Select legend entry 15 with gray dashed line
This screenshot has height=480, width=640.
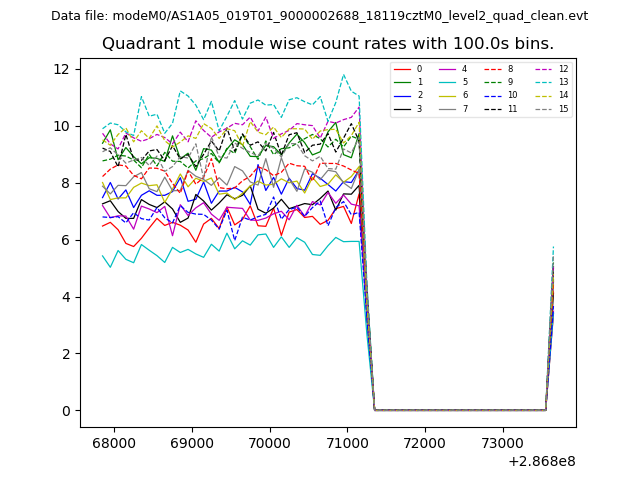552,108
